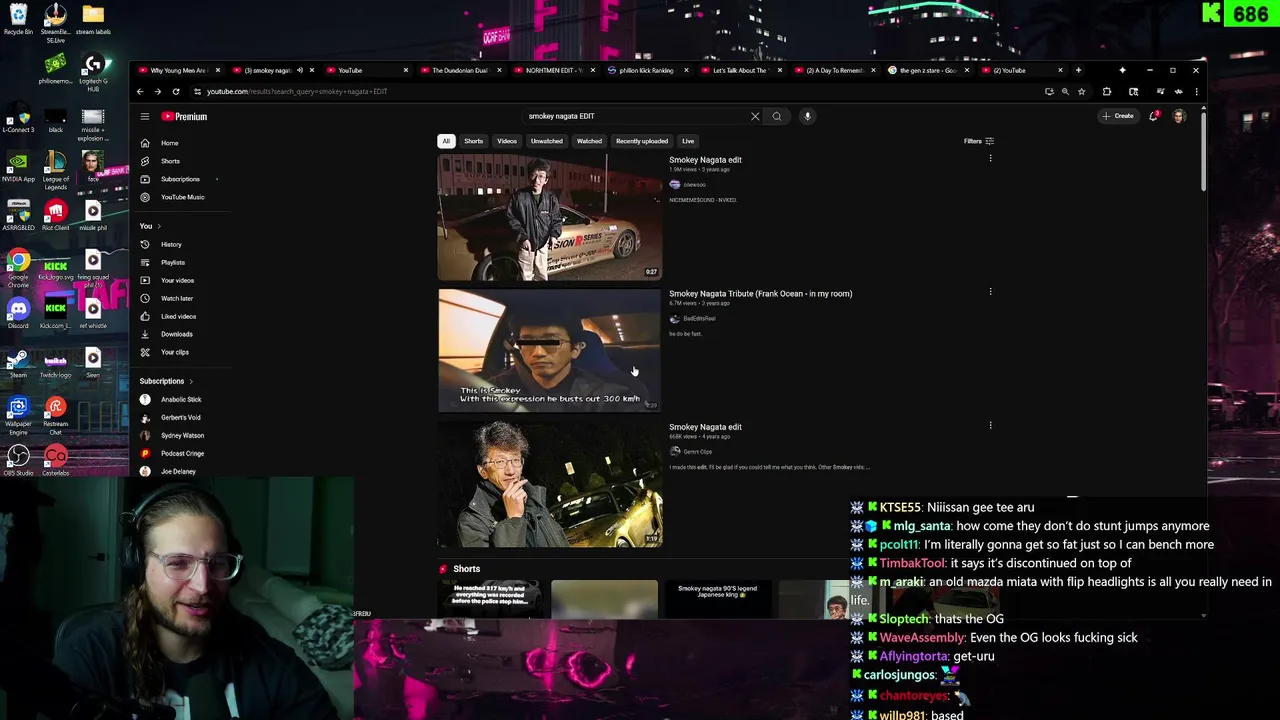Expand the You section chevron
Screen dimensions: 1280x720
[158, 226]
